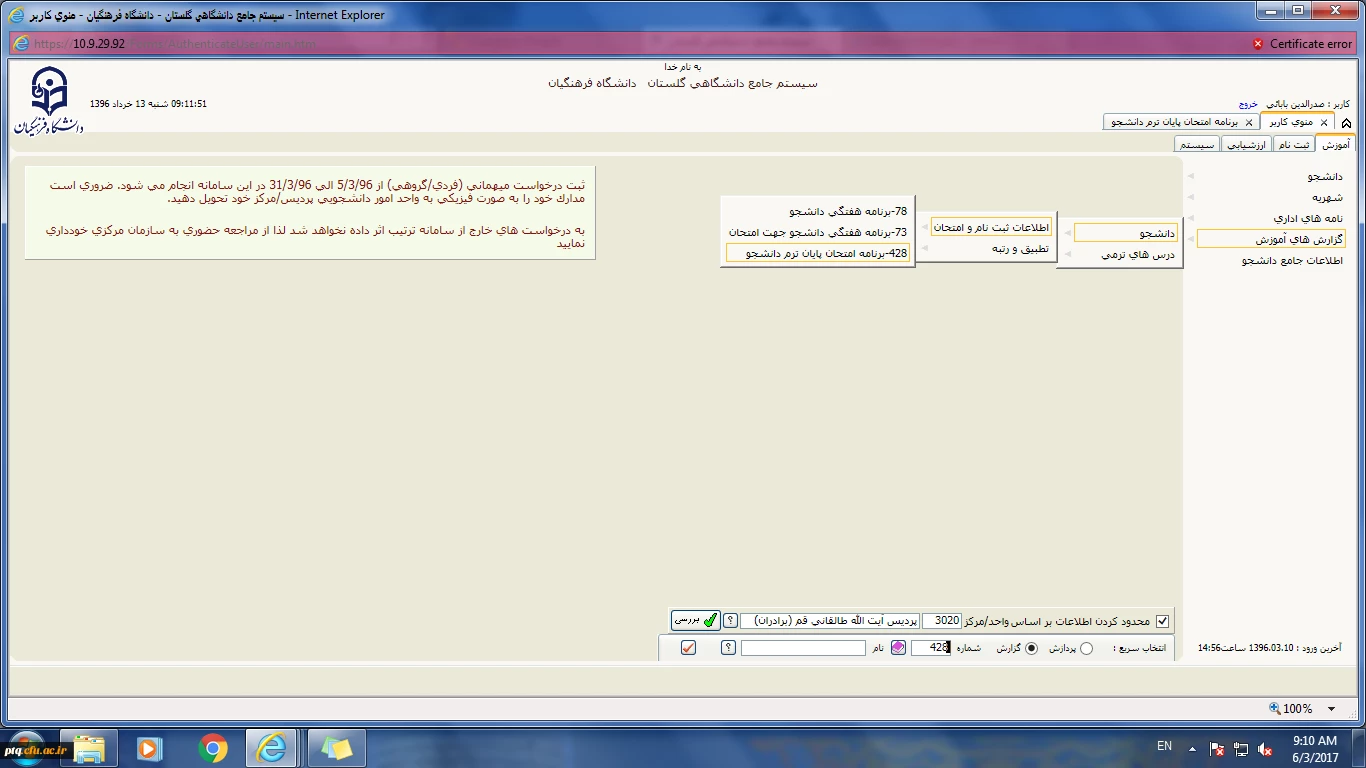This screenshot has height=768, width=1366.
Task: Click the pink book lookup icon beside نام
Action: [x=898, y=648]
